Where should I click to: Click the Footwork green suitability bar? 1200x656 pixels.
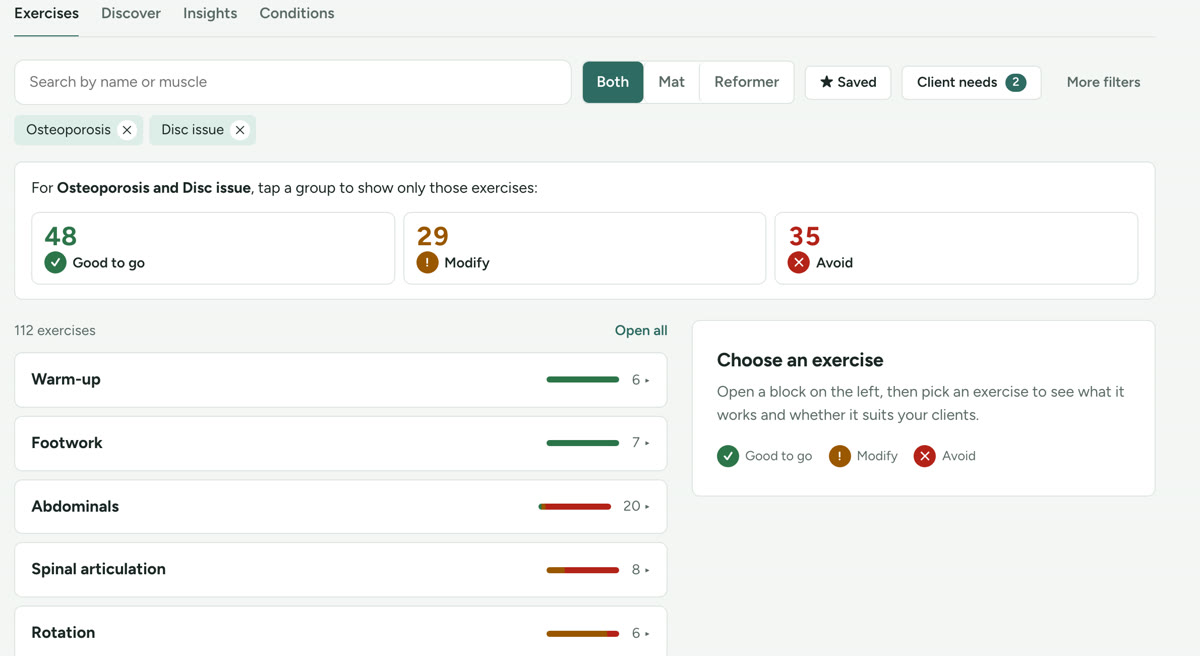583,443
